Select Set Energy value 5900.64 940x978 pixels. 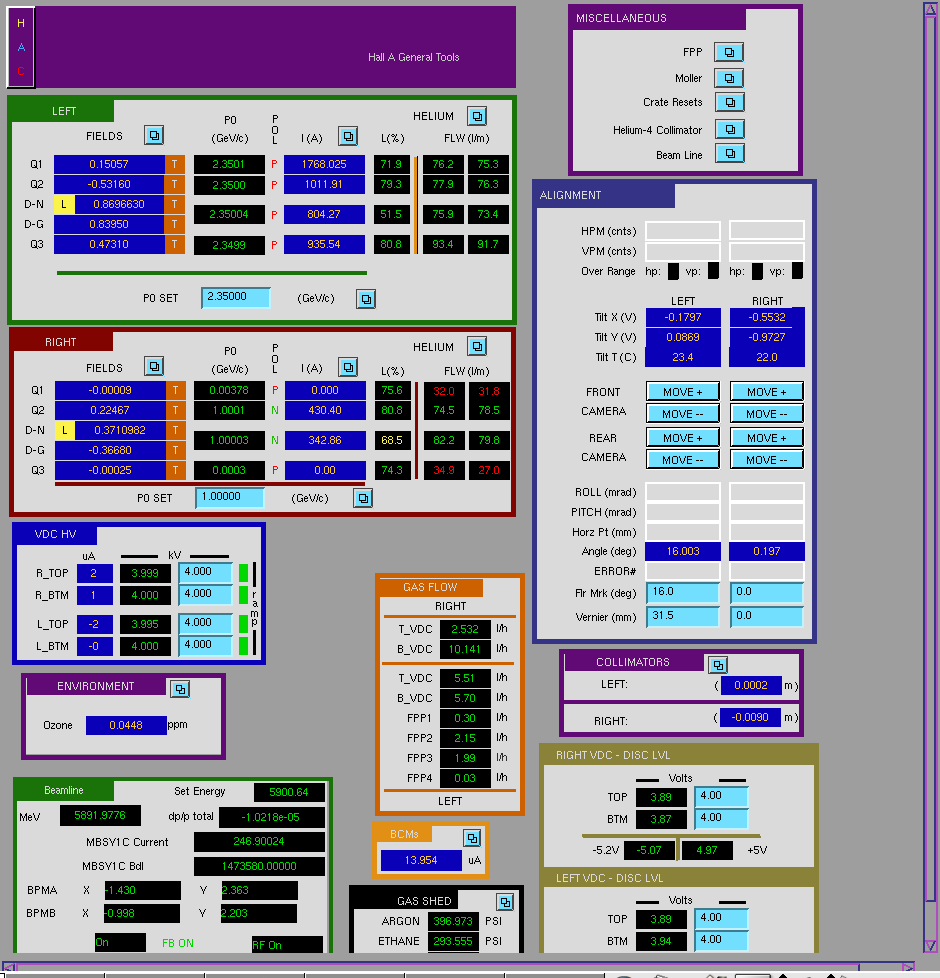pyautogui.click(x=289, y=792)
